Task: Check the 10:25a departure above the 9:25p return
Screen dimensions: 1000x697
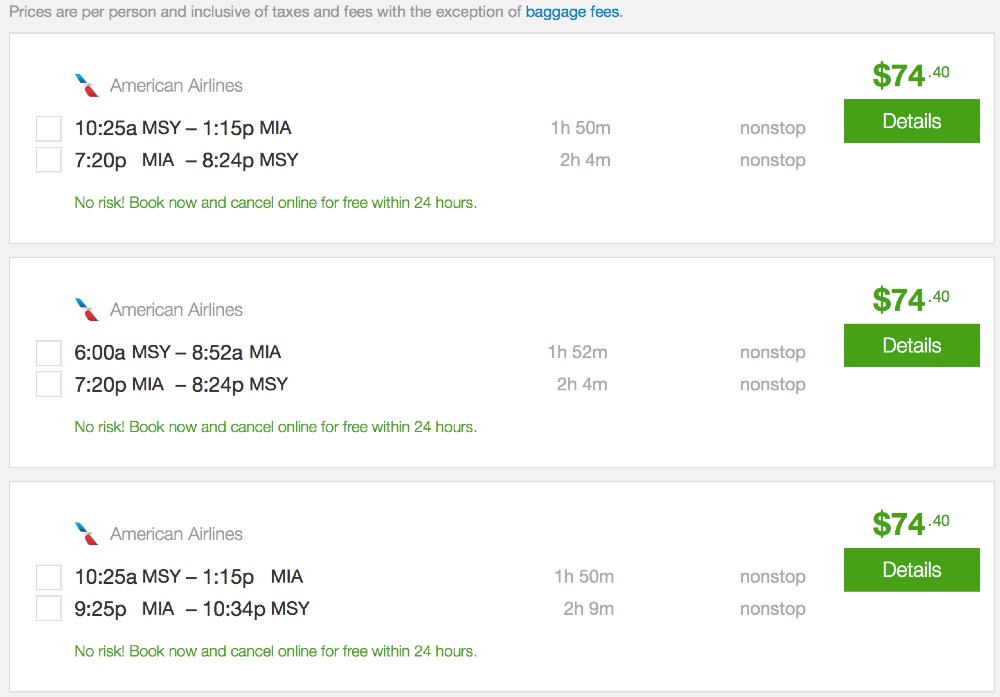Action: 49,577
